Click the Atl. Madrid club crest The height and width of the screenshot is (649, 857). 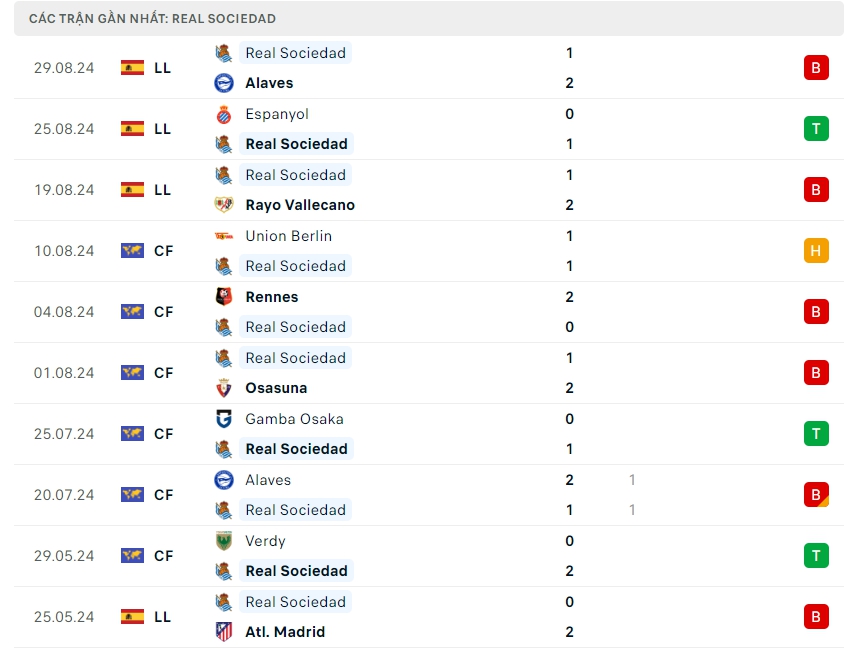(224, 632)
